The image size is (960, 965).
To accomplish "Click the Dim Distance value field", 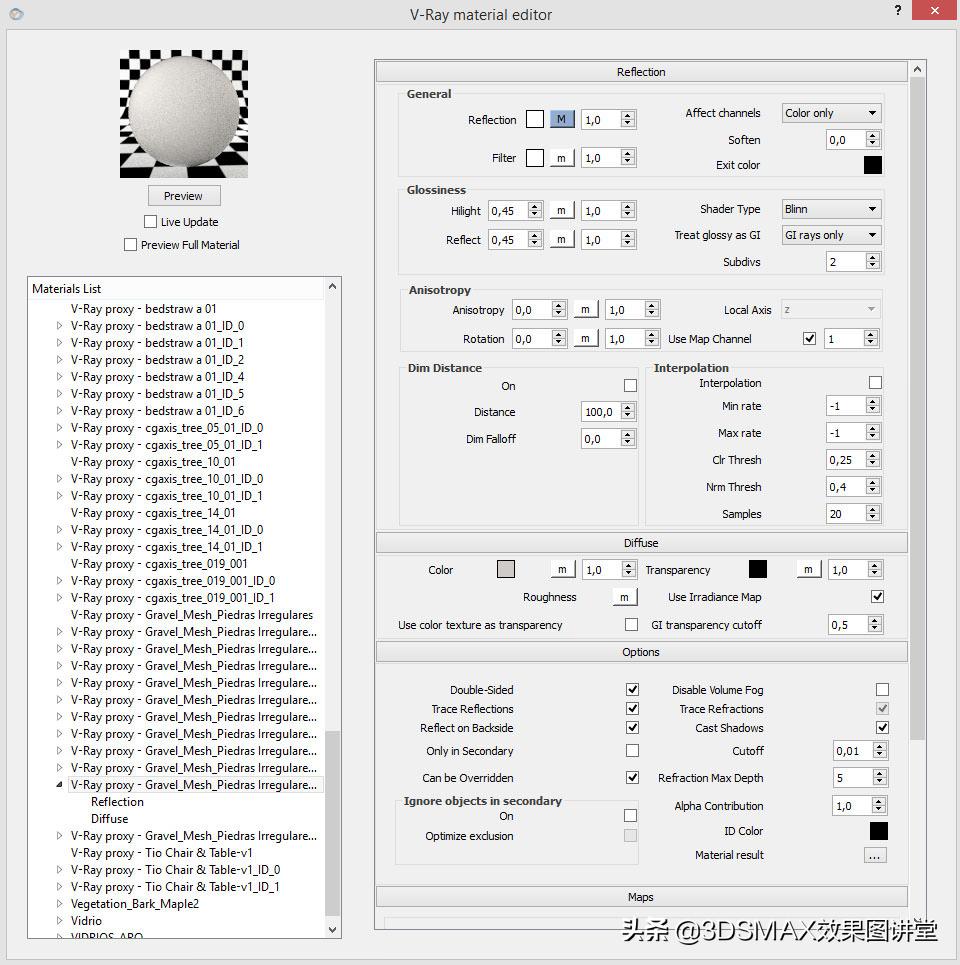I will click(600, 412).
